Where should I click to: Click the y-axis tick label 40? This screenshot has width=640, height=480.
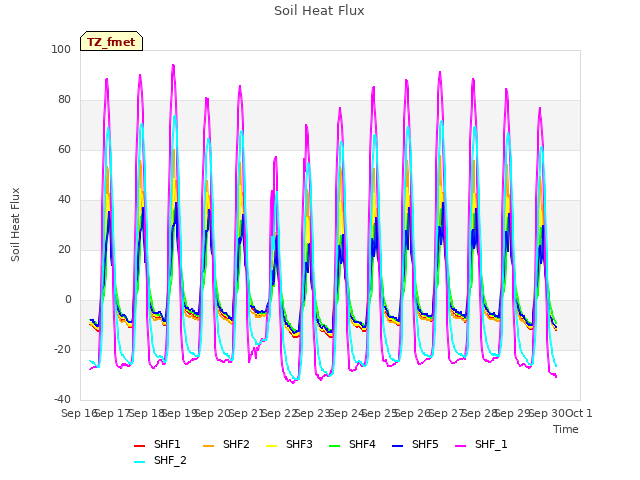(64, 200)
